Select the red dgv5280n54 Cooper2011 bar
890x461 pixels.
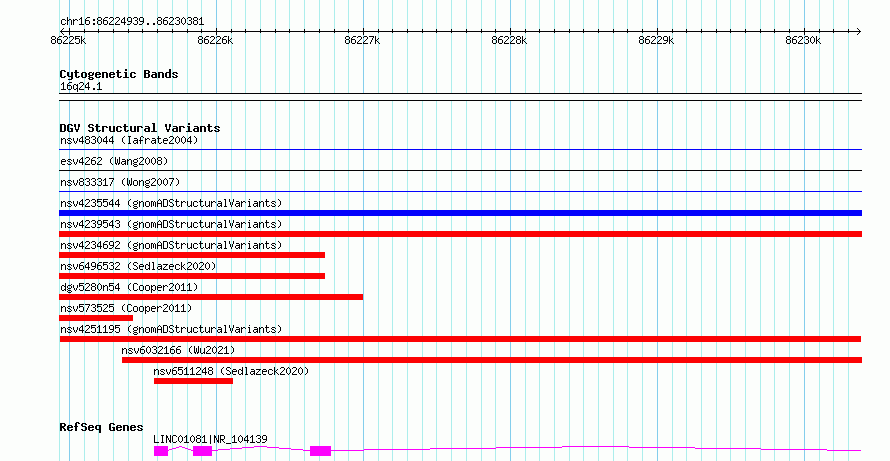point(211,297)
